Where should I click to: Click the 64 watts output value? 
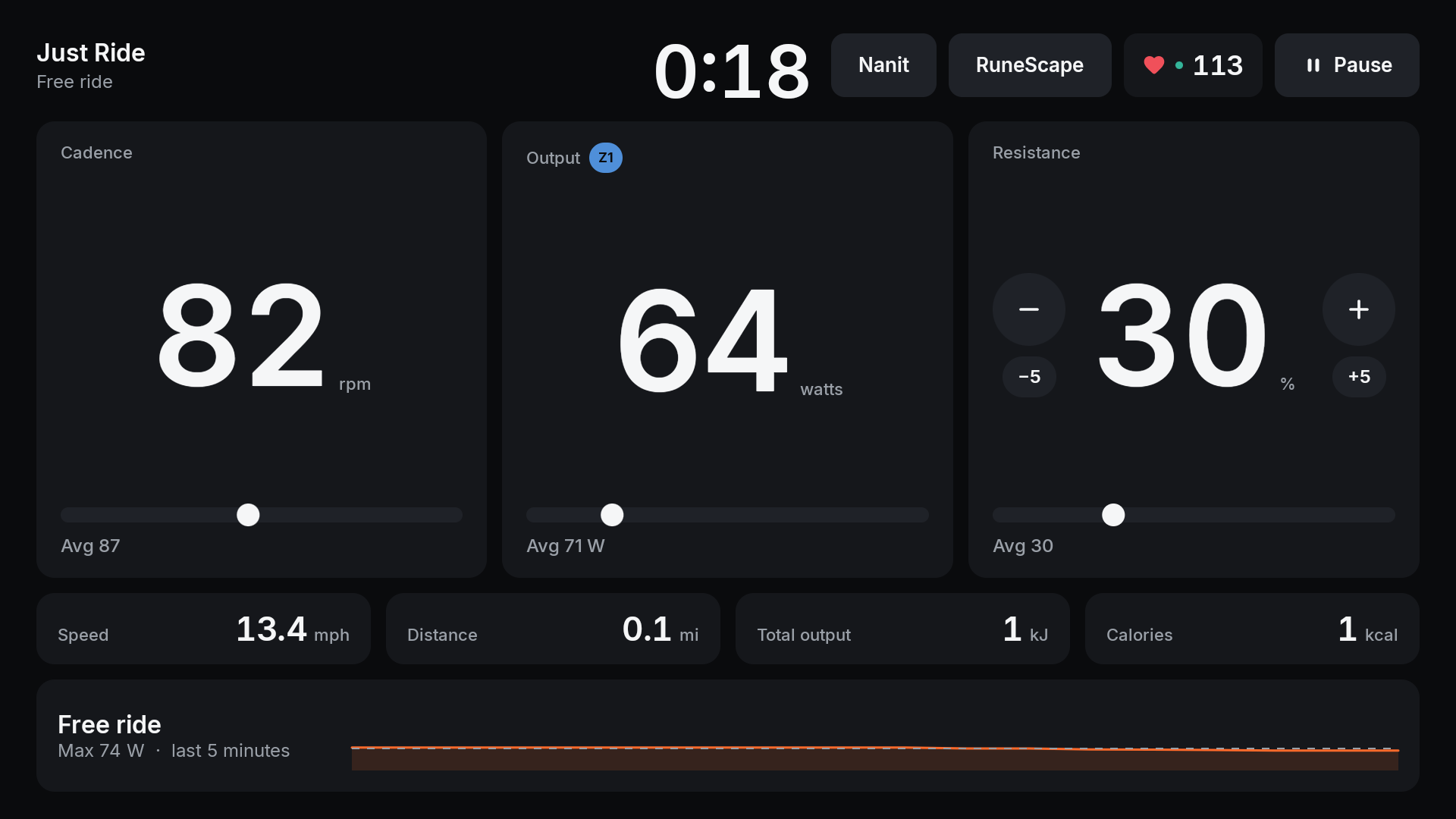[730, 340]
